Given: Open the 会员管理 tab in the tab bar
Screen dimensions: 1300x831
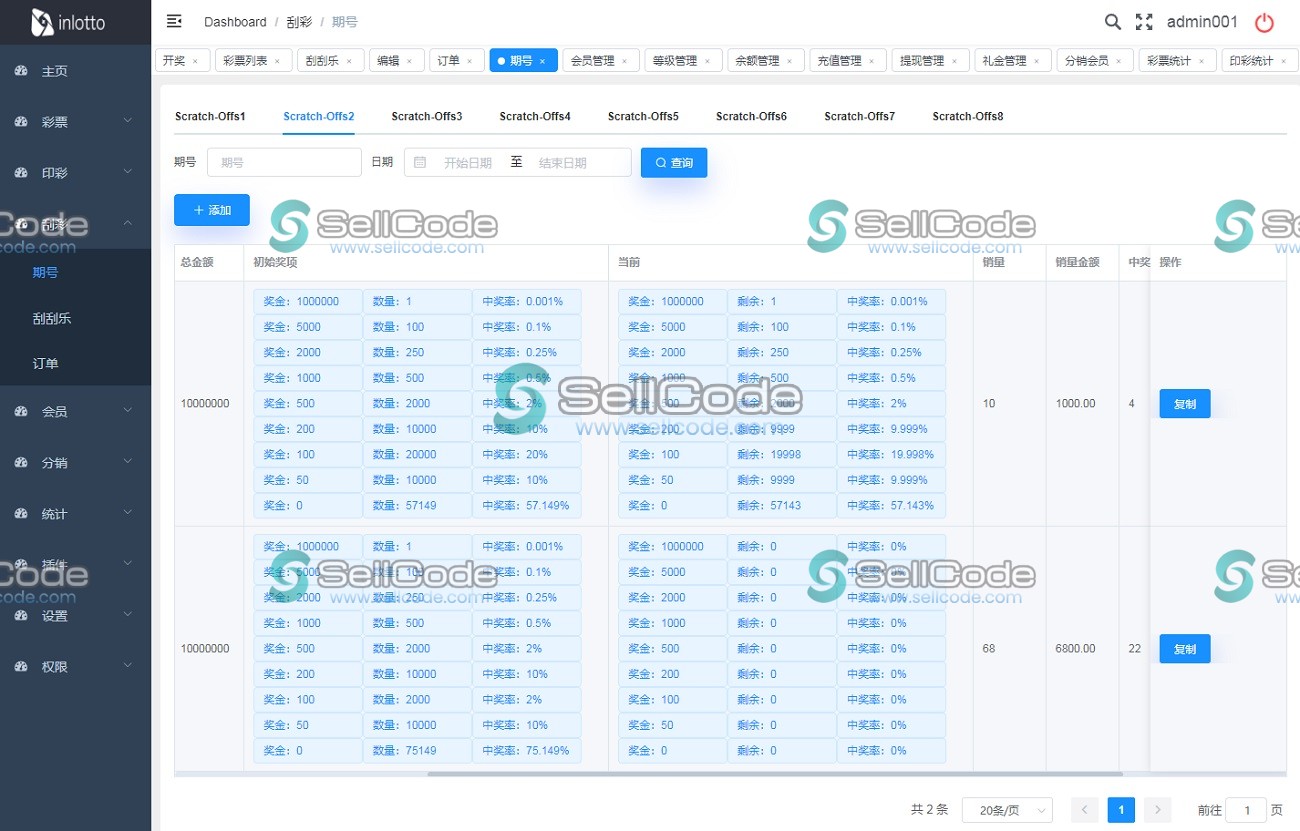Looking at the screenshot, I should coord(594,60).
